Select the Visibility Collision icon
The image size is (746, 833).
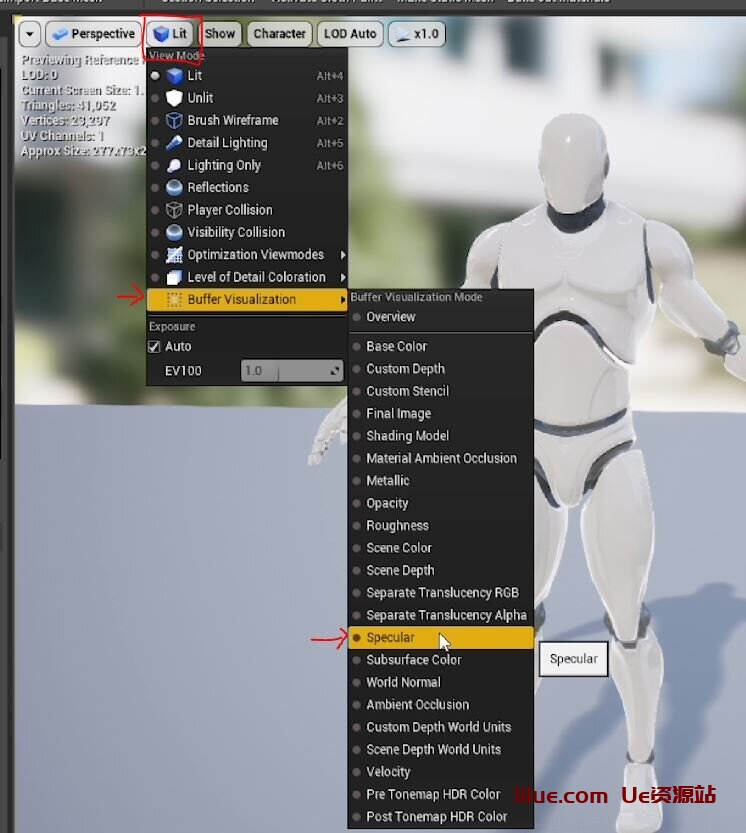pyautogui.click(x=175, y=232)
